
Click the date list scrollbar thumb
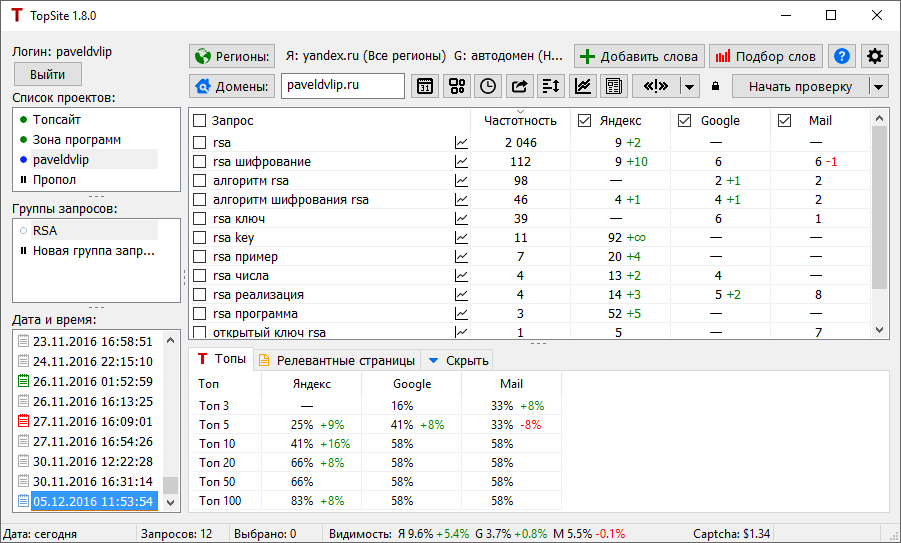pos(170,485)
